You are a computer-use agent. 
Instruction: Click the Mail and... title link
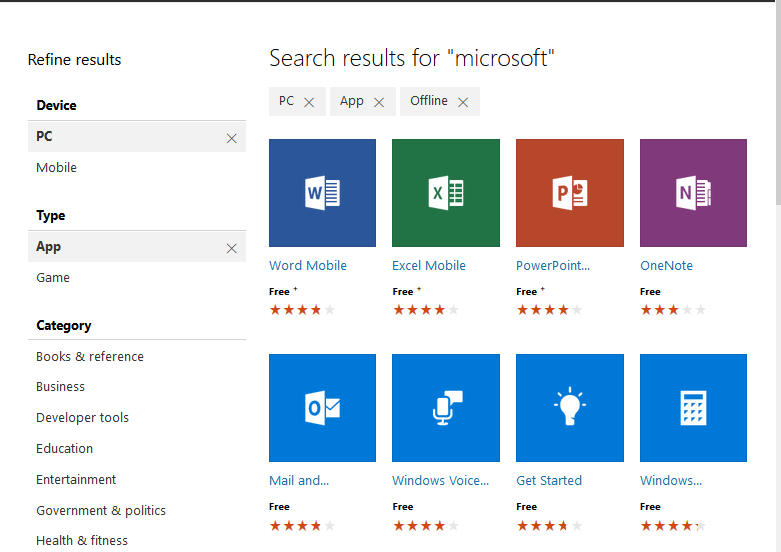click(x=299, y=481)
